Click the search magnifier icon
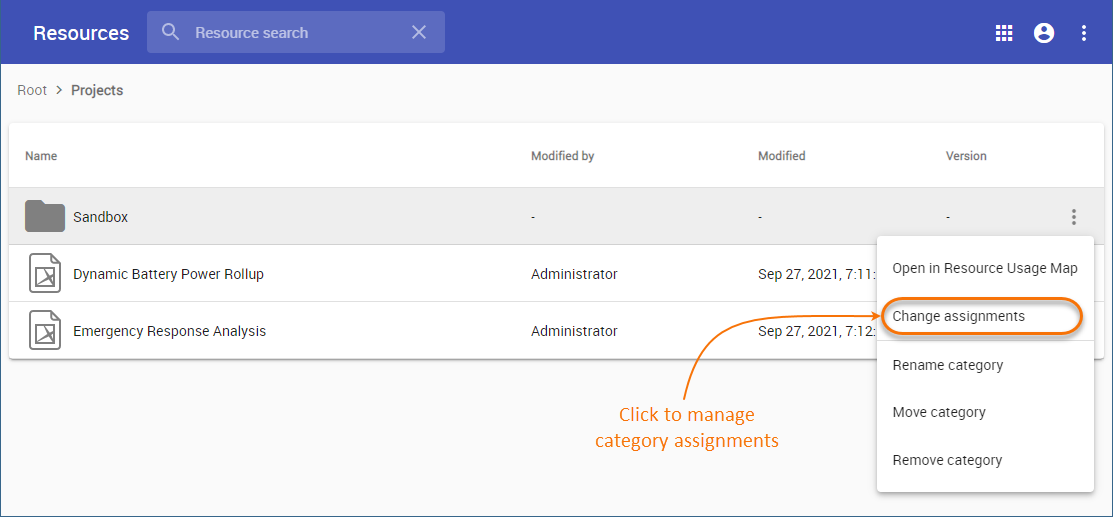The height and width of the screenshot is (517, 1113). coord(171,33)
